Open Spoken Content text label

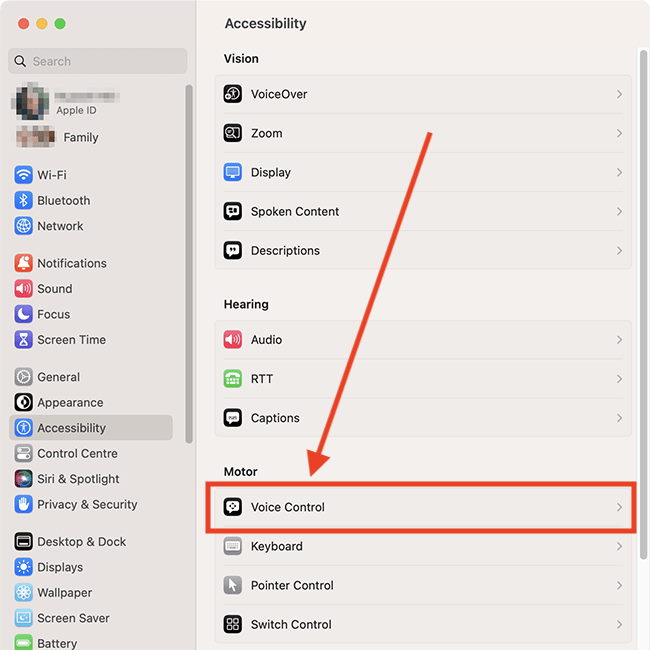click(295, 211)
